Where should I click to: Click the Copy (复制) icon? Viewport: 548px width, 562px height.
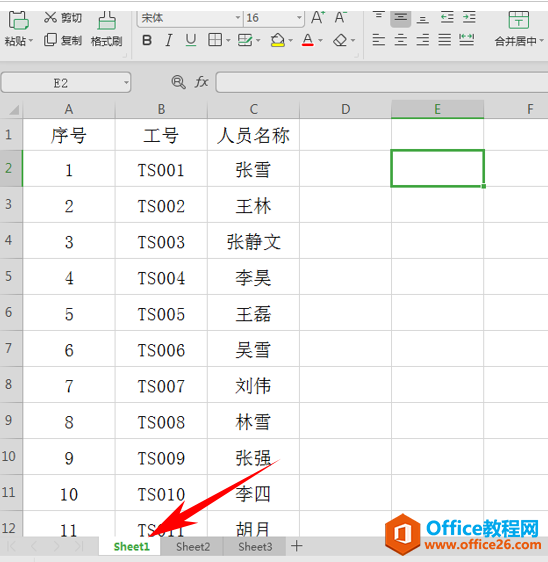pyautogui.click(x=50, y=40)
